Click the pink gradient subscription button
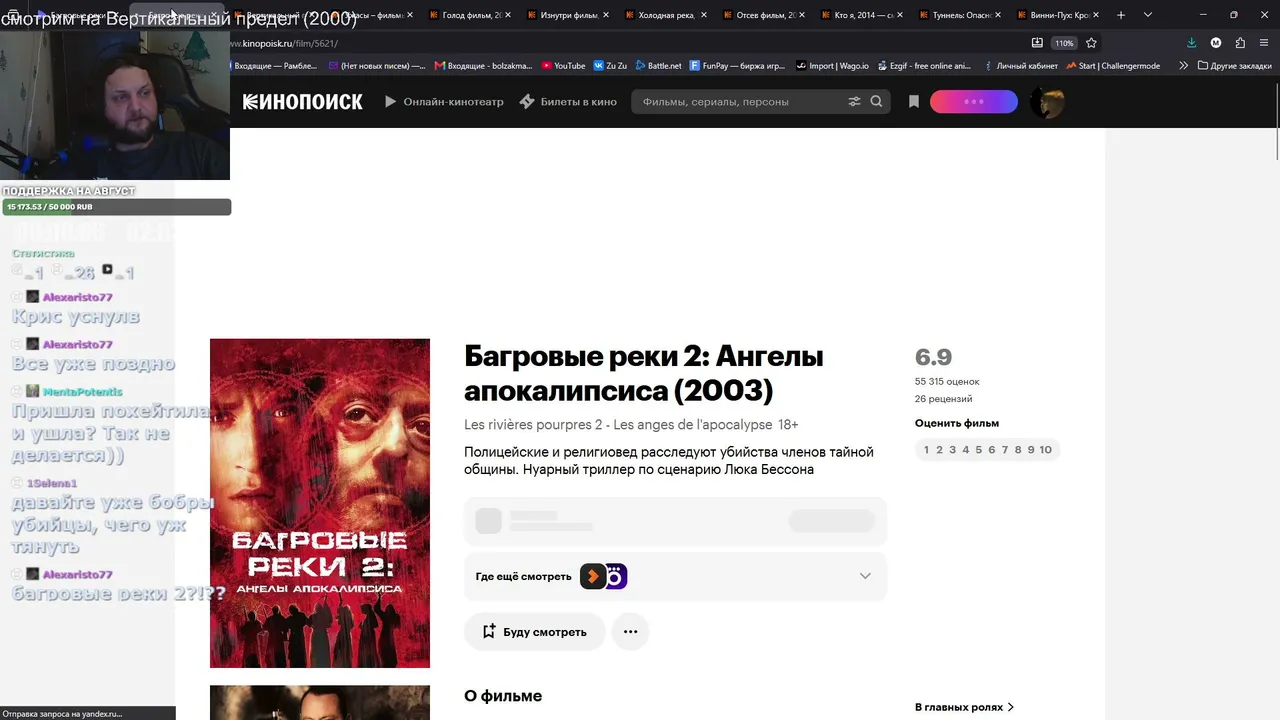Image resolution: width=1280 pixels, height=720 pixels. tap(973, 102)
